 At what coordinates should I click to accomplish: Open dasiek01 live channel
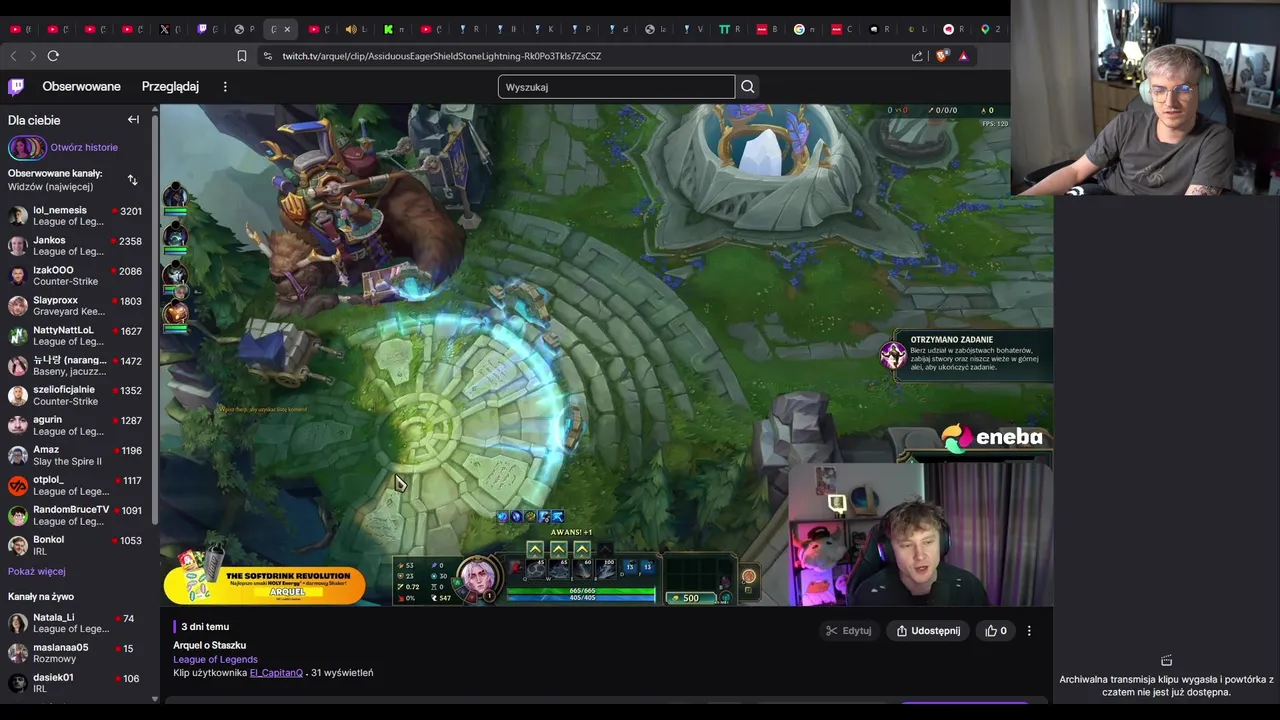[77, 683]
